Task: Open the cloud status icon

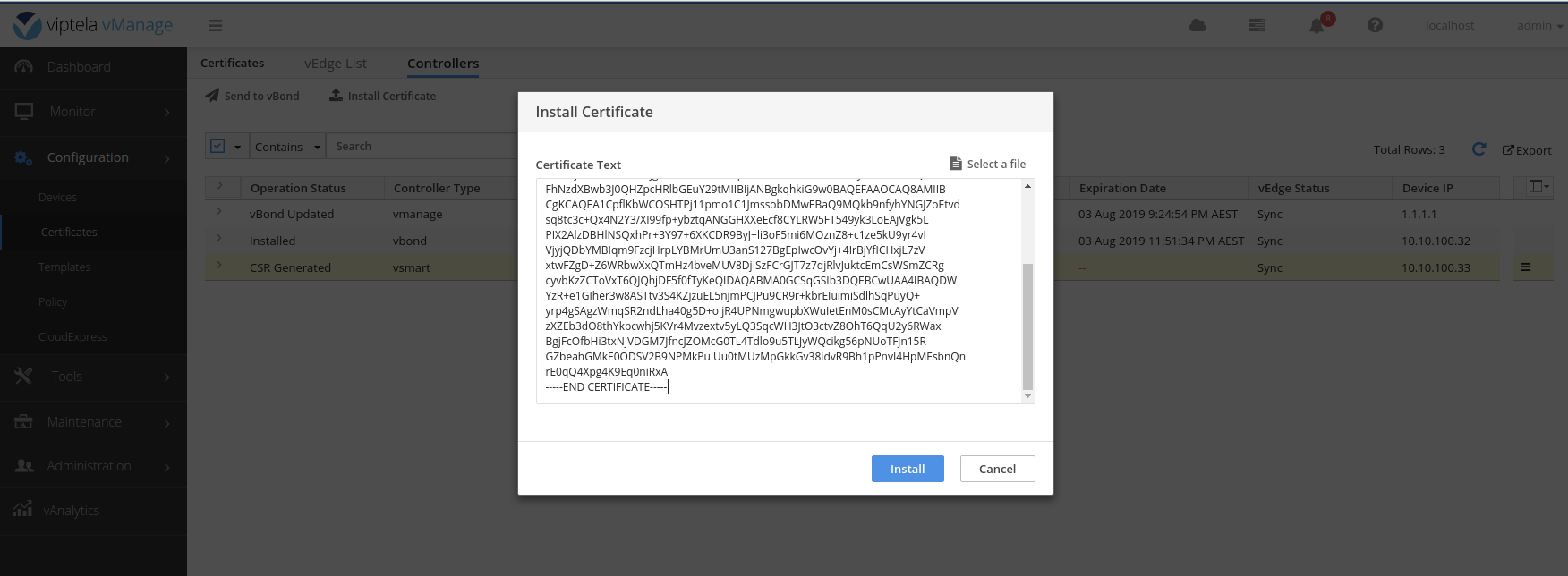Action: click(1197, 25)
